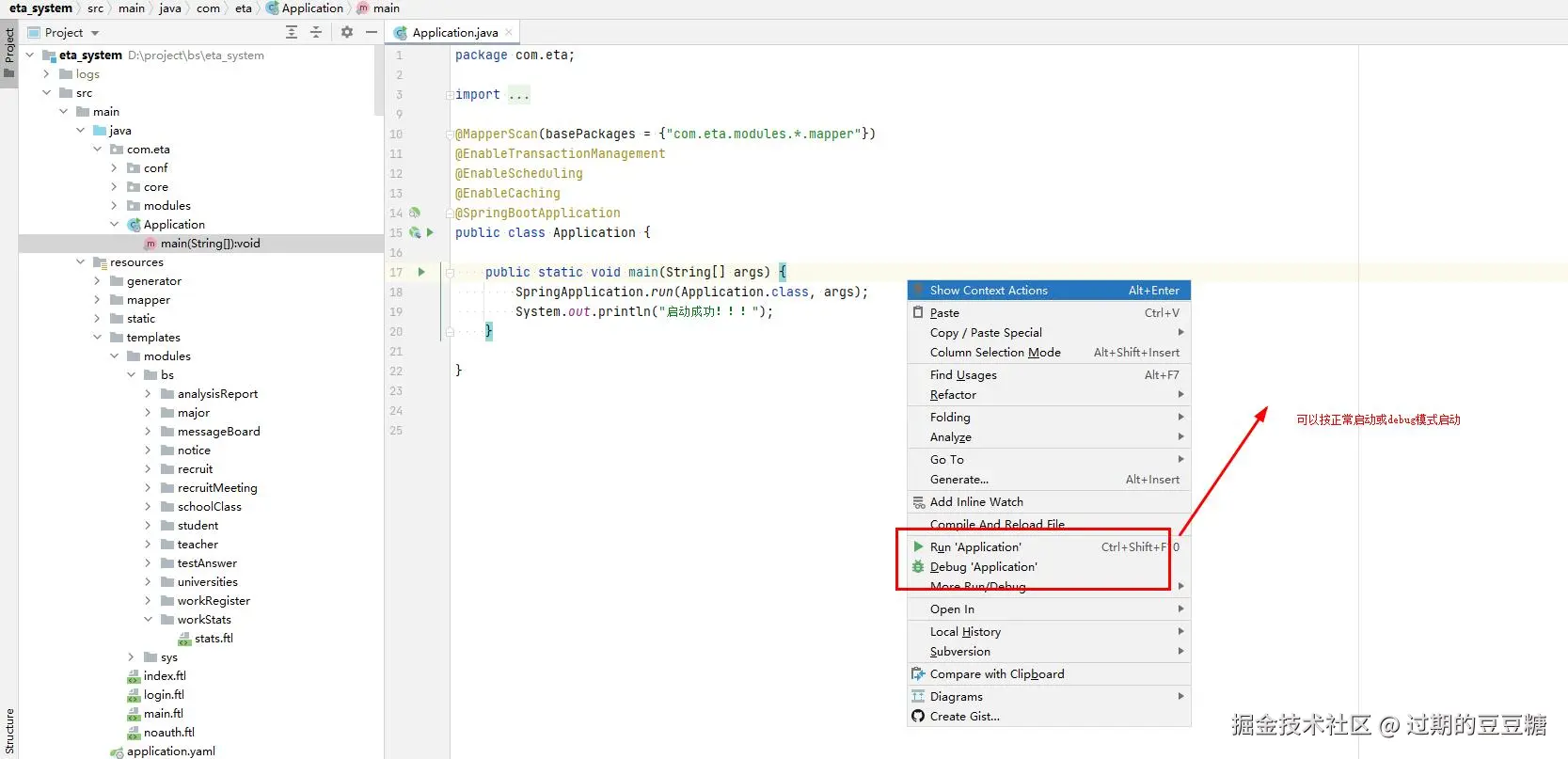Select Show Context Actions menu item
This screenshot has height=759, width=1568.
tap(1049, 291)
